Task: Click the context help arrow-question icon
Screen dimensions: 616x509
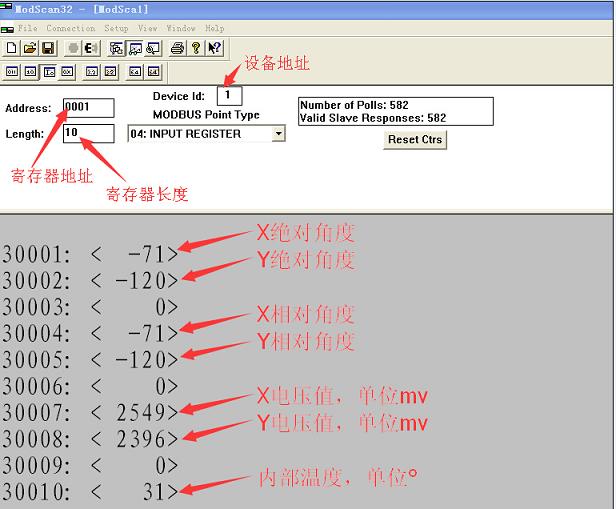Action: pyautogui.click(x=214, y=47)
